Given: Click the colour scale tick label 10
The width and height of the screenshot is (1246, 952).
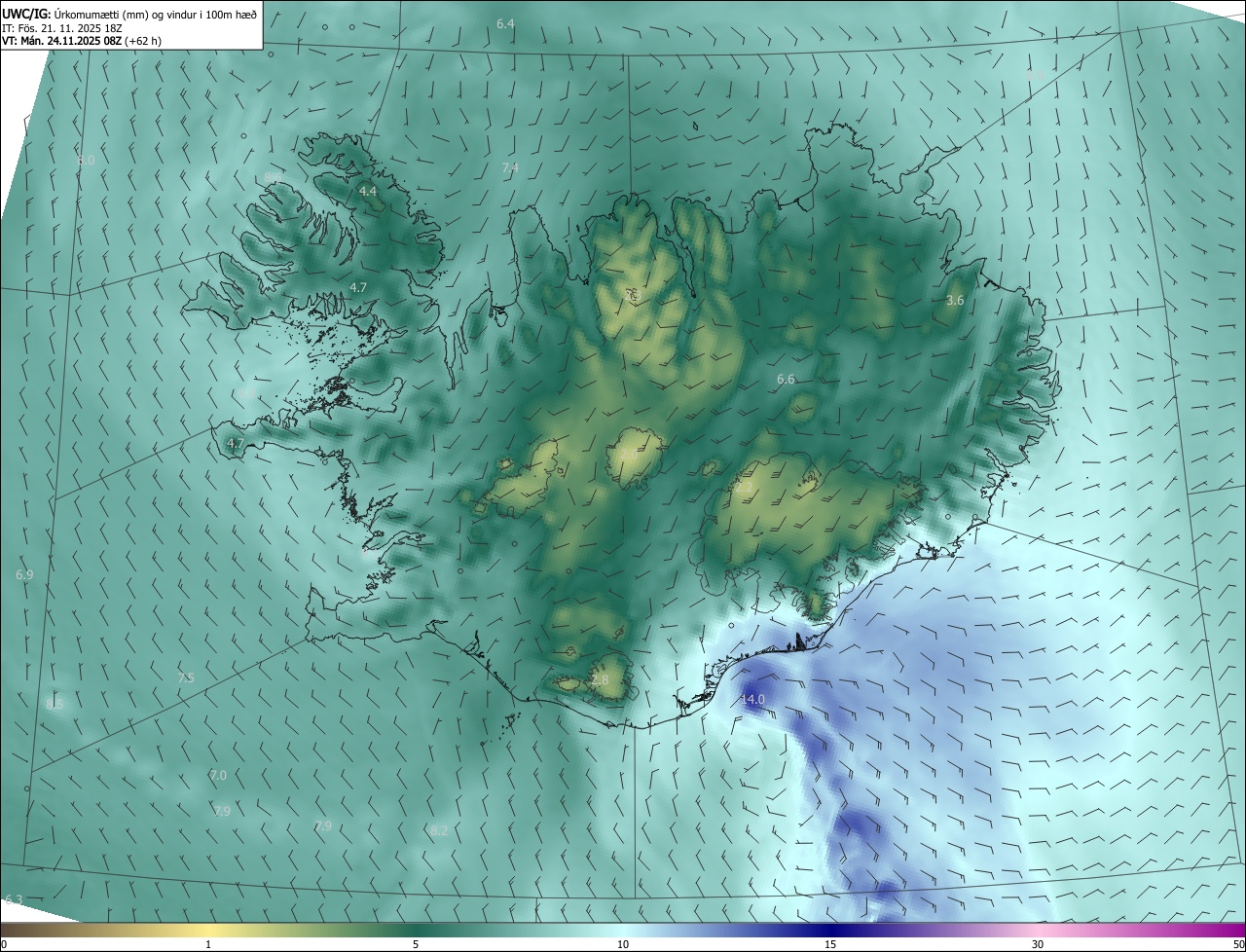Looking at the screenshot, I should coord(623,944).
